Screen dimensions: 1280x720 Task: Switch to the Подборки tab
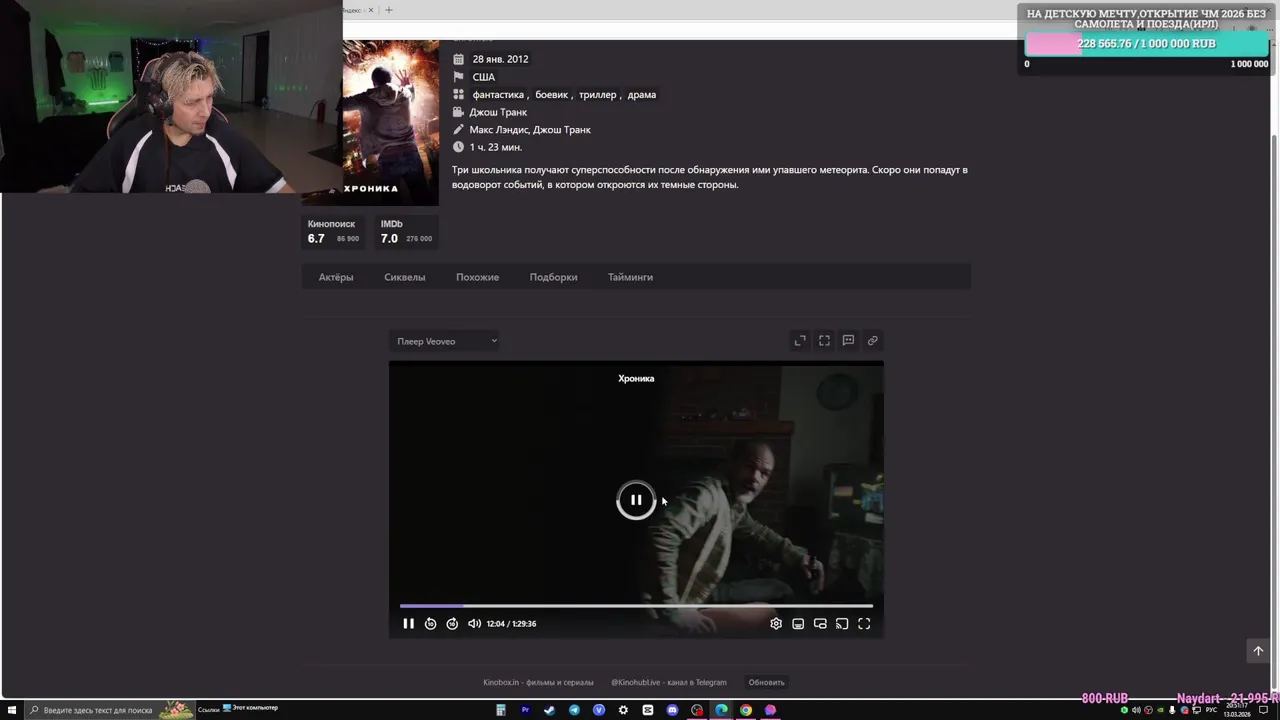[x=553, y=277]
